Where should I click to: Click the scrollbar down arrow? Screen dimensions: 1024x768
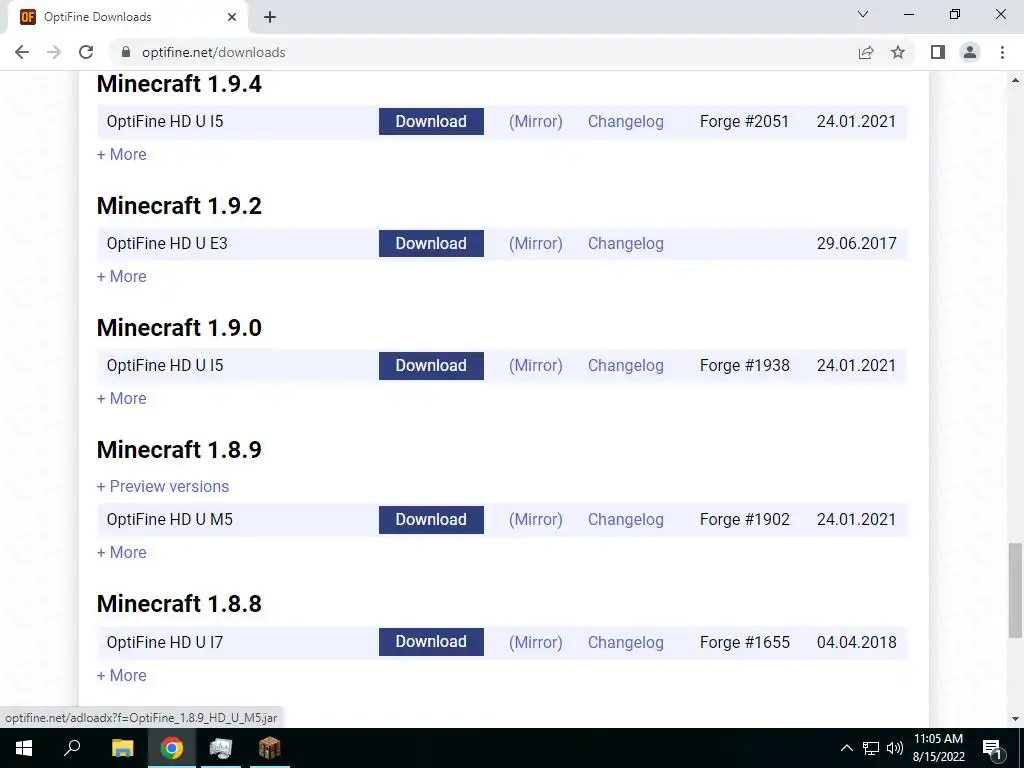coord(1015,719)
